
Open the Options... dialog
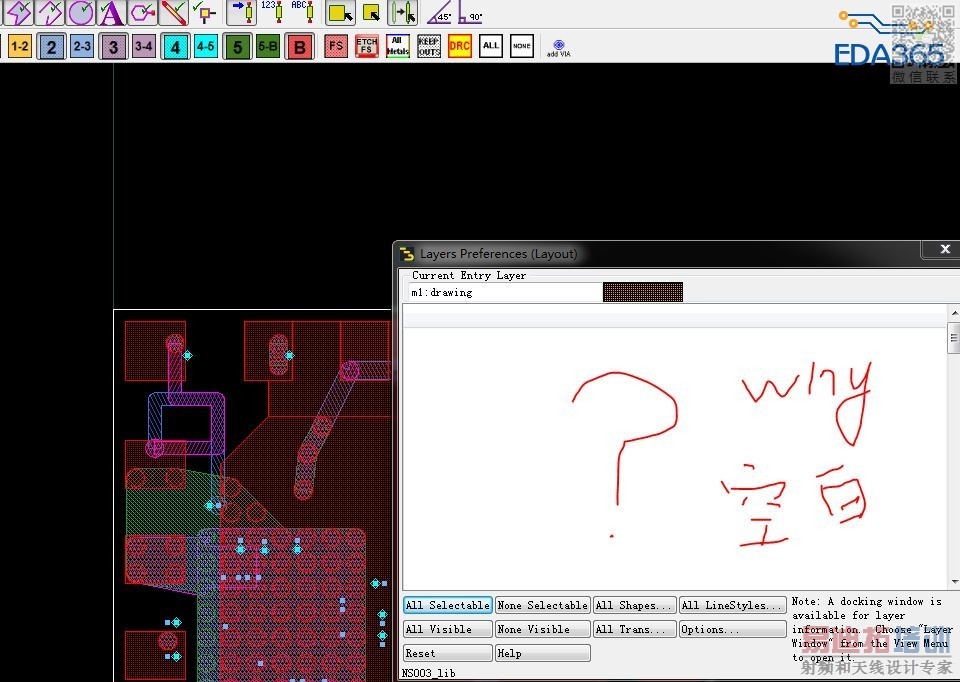click(x=732, y=629)
